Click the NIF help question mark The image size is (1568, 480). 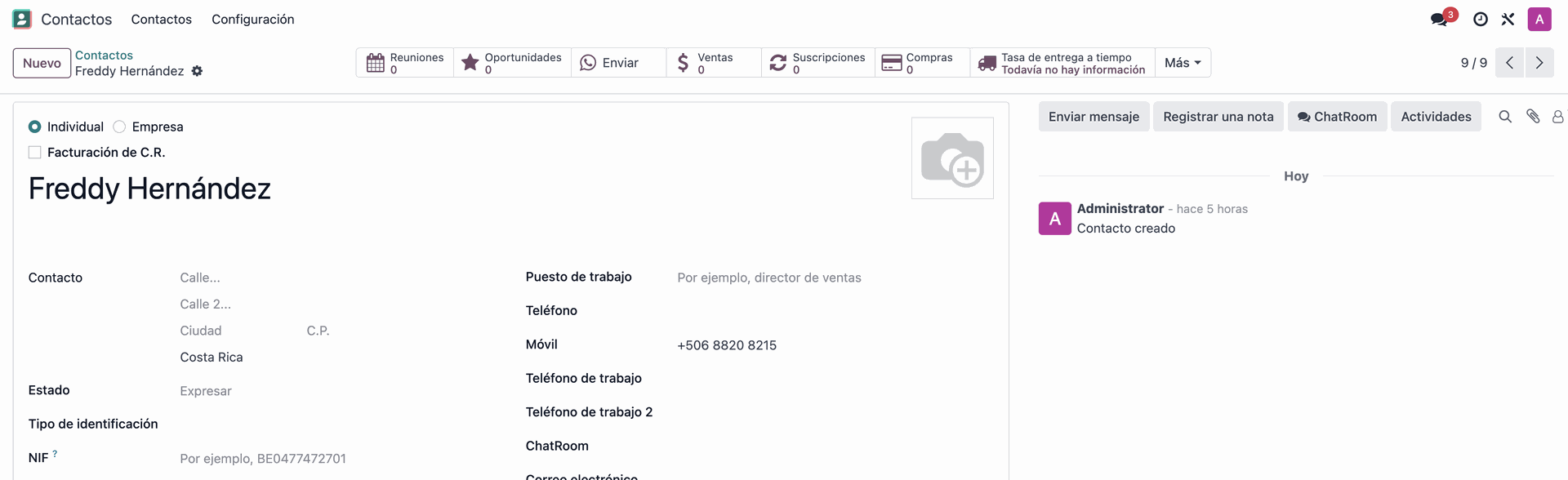click(x=55, y=454)
